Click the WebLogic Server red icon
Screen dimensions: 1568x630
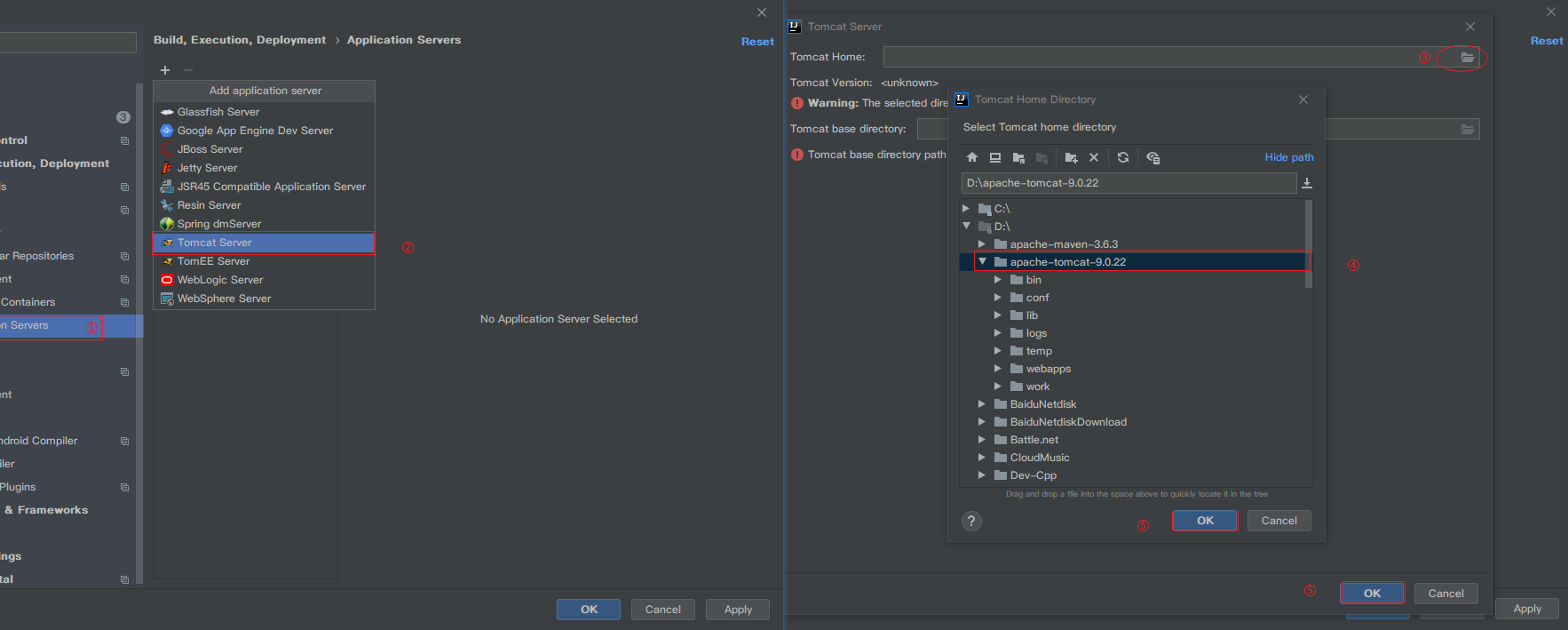(167, 280)
